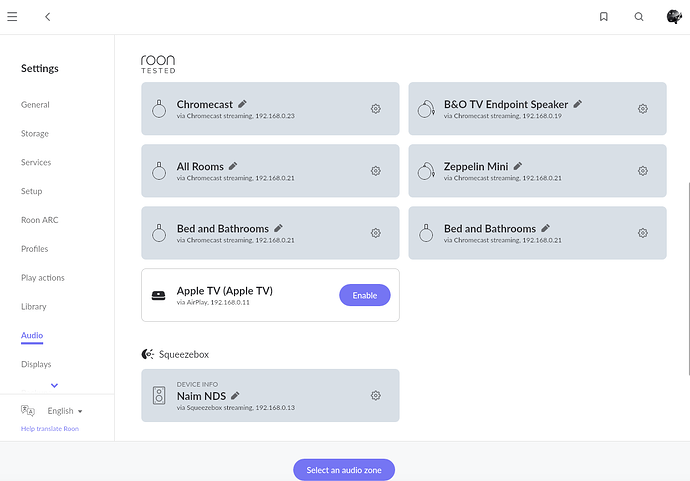Go back with the arrow icon
Image resolution: width=690 pixels, height=481 pixels.
(48, 17)
